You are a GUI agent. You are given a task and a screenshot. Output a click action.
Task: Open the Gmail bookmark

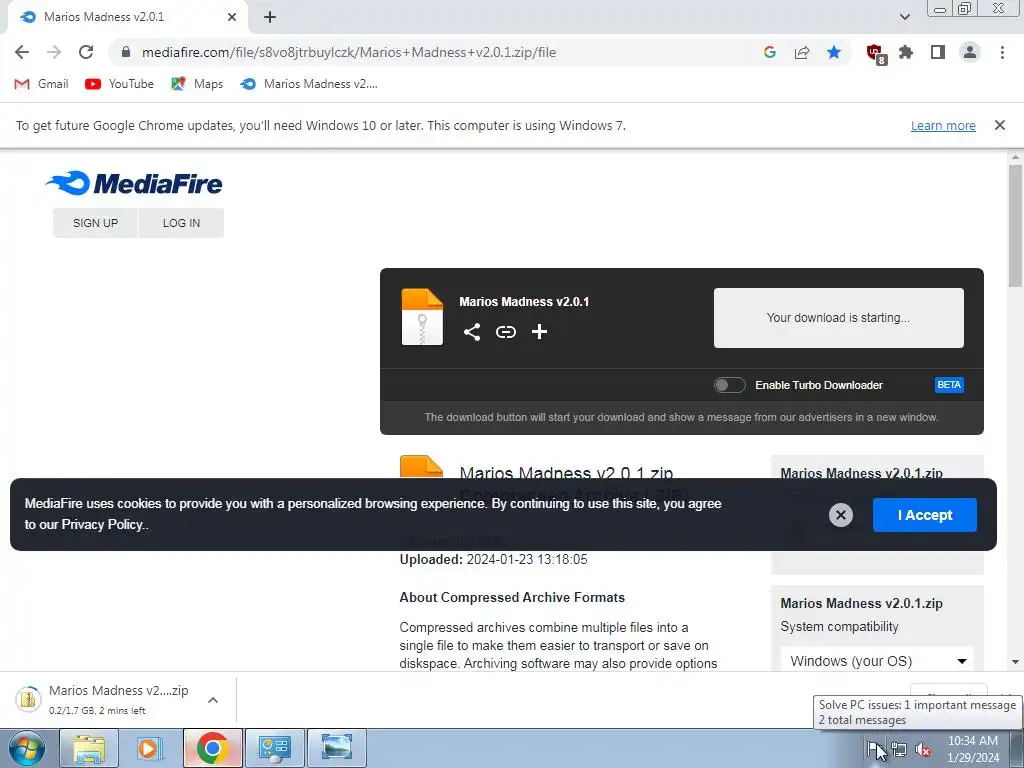41,84
